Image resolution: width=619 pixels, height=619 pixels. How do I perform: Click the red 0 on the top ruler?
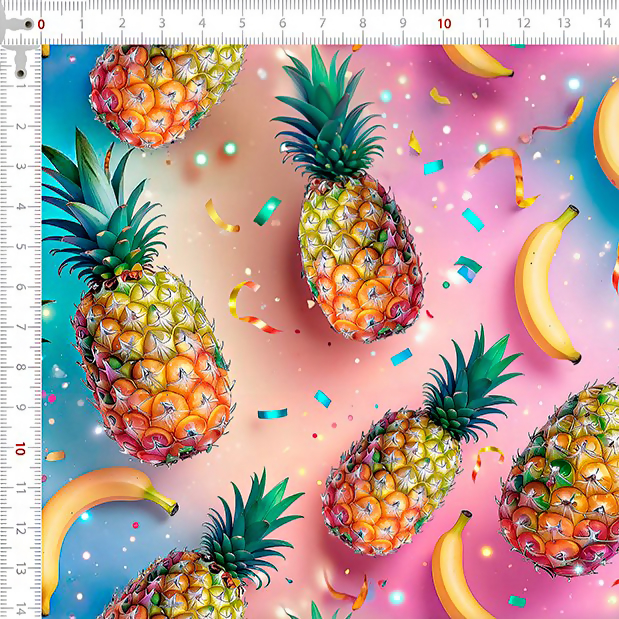pyautogui.click(x=41, y=23)
